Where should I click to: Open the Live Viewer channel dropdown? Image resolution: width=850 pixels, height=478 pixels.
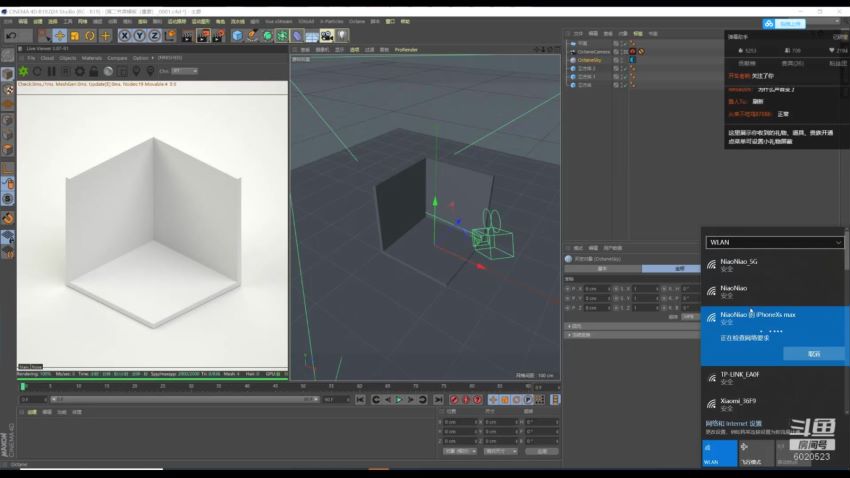[x=183, y=71]
